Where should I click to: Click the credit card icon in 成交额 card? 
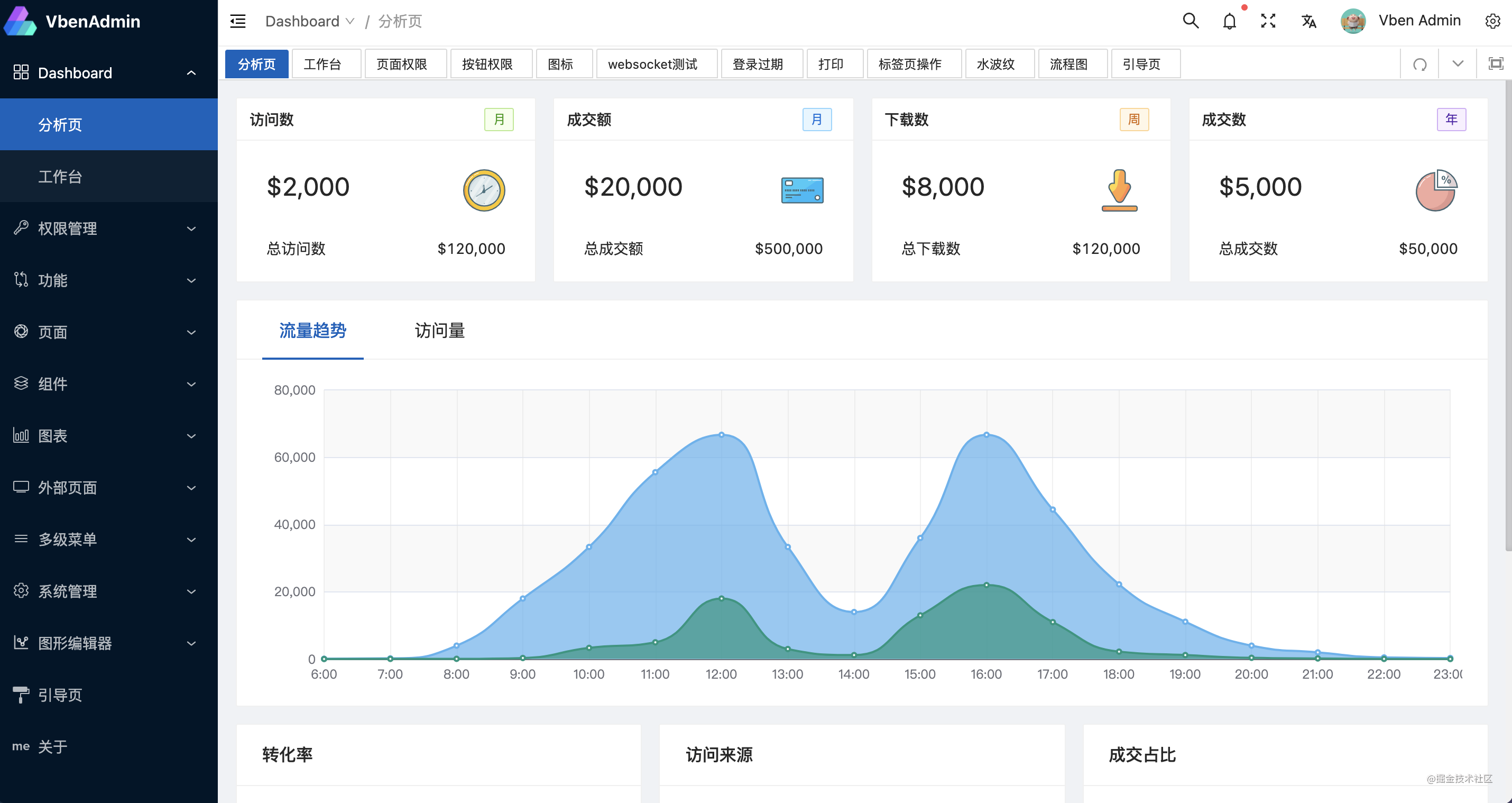(x=802, y=190)
